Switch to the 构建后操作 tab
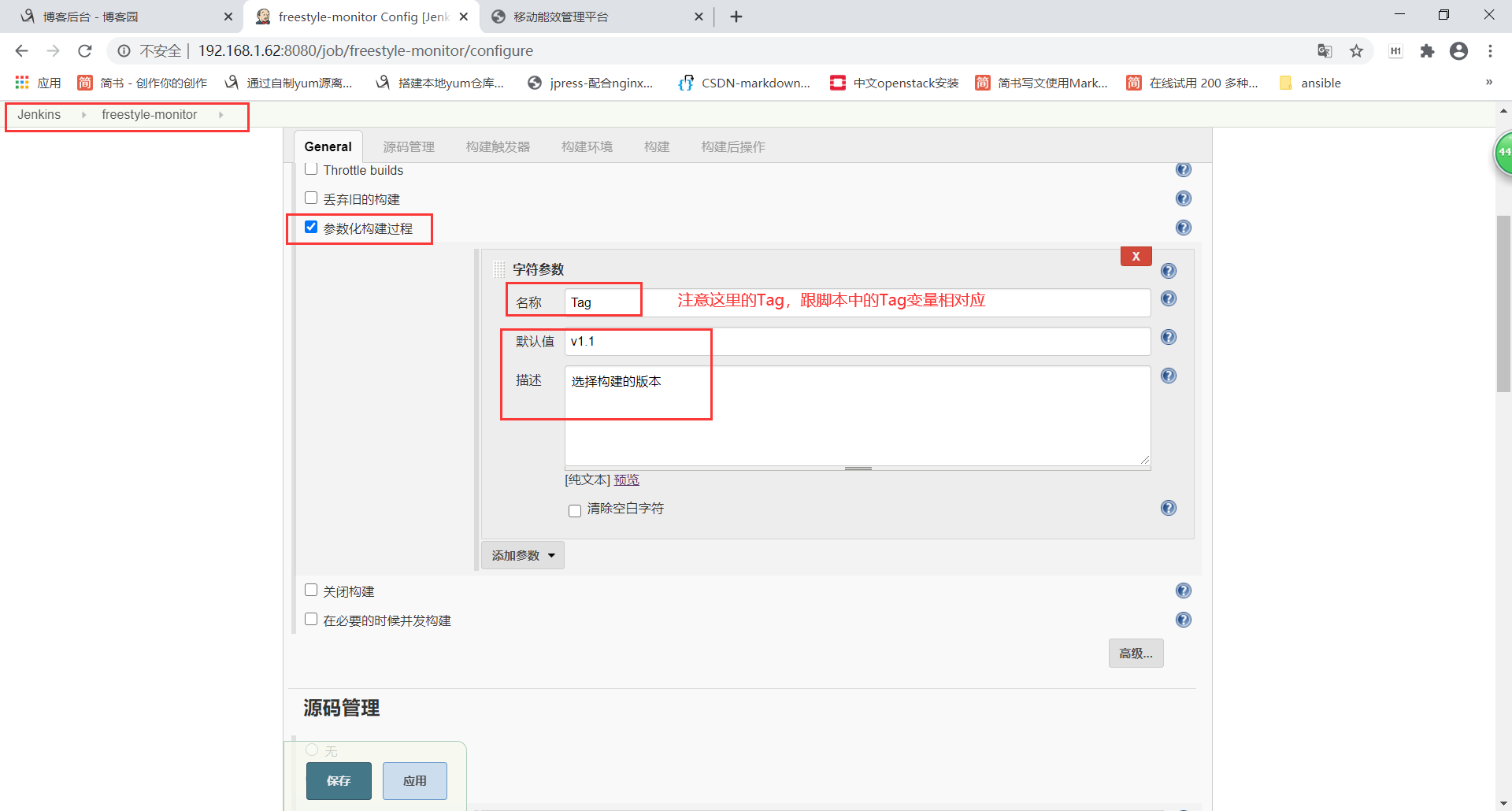This screenshot has width=1512, height=811. tap(733, 146)
